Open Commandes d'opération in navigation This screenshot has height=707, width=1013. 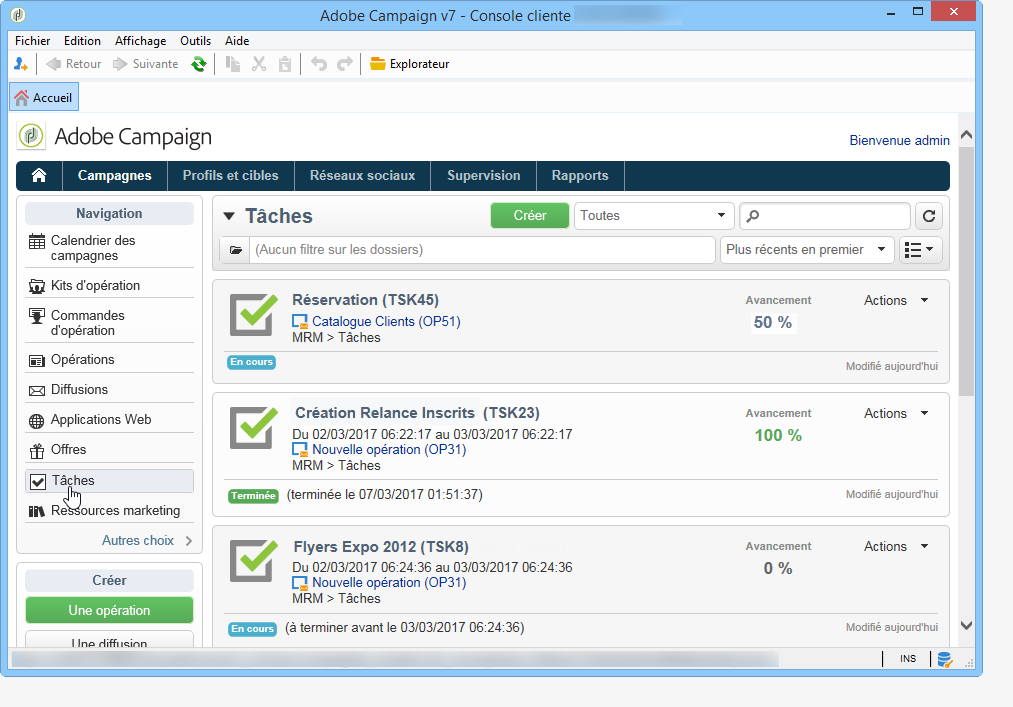(x=109, y=323)
